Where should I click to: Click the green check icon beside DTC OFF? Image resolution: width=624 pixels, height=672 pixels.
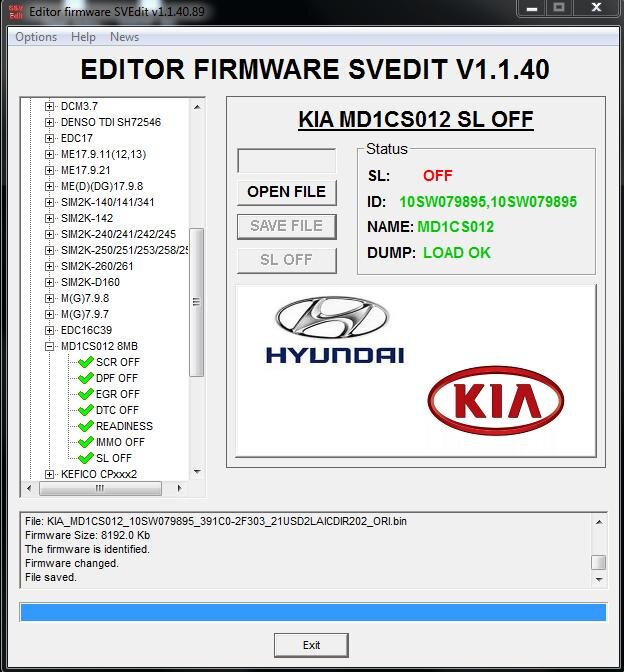point(86,410)
